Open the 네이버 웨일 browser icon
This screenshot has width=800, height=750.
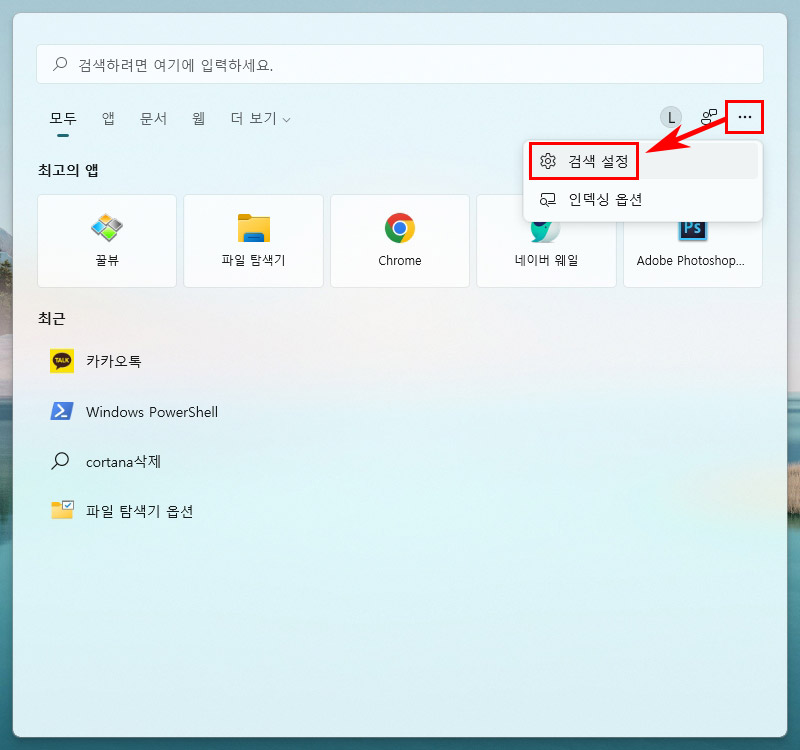(546, 241)
